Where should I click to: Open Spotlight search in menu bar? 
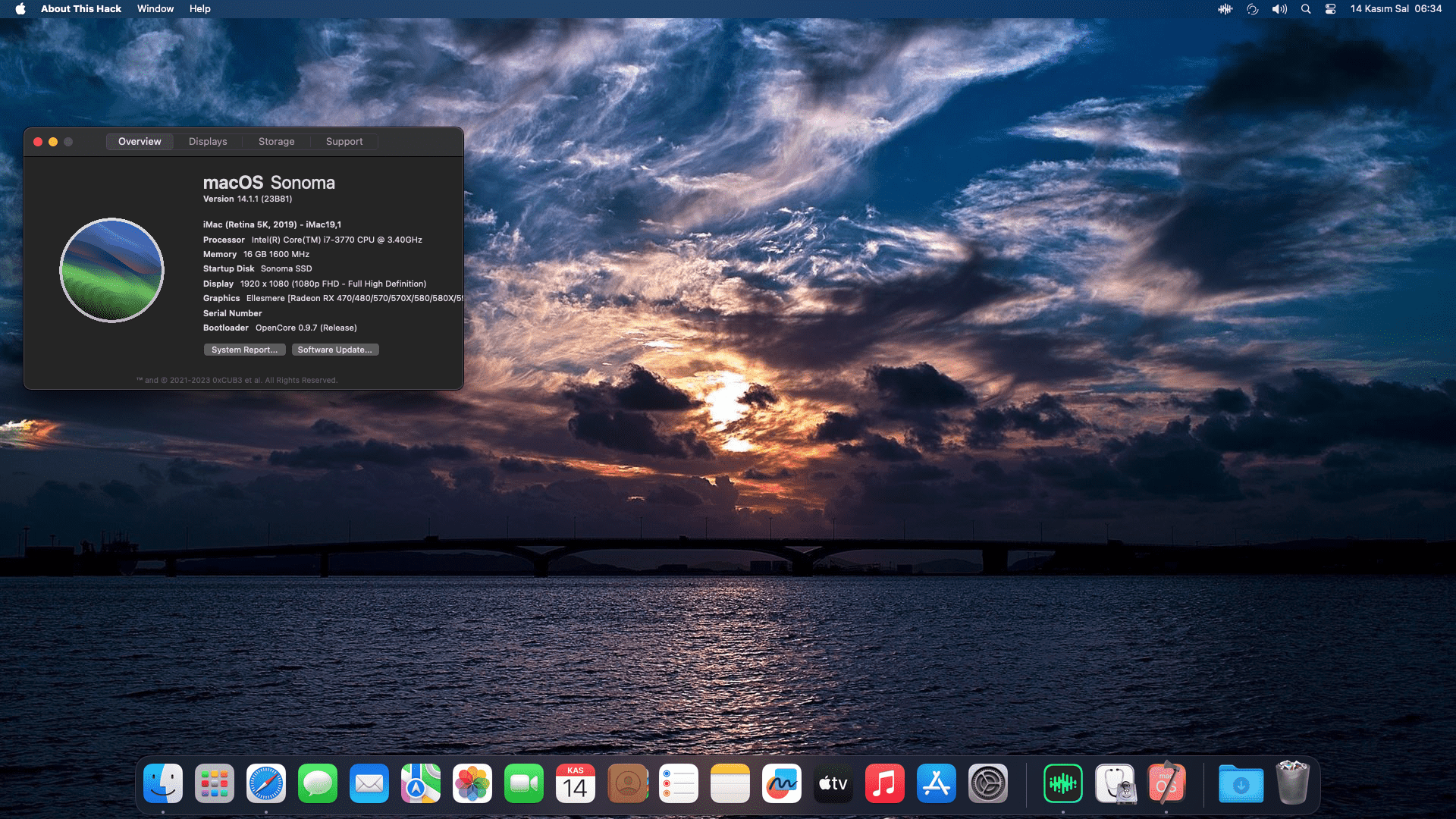pos(1305,8)
